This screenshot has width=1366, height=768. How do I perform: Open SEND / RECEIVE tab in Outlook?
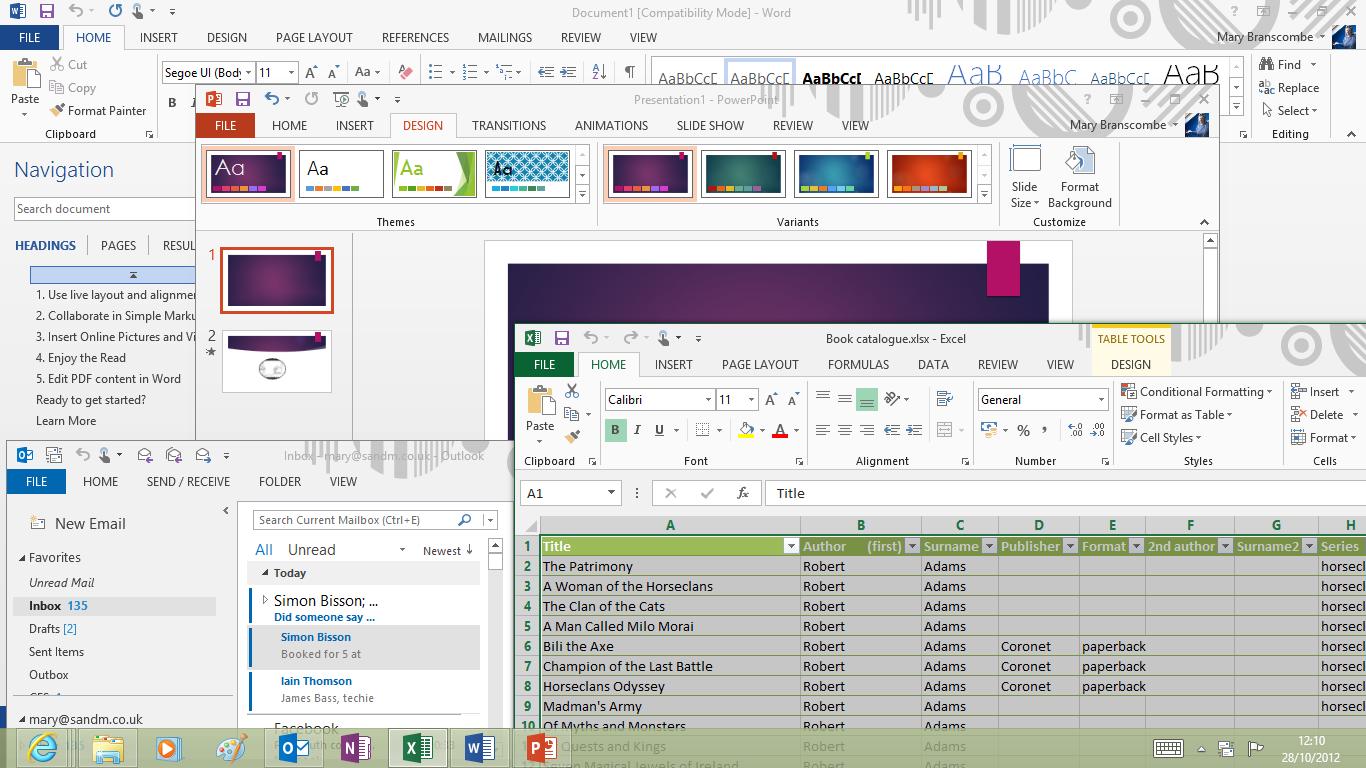188,481
